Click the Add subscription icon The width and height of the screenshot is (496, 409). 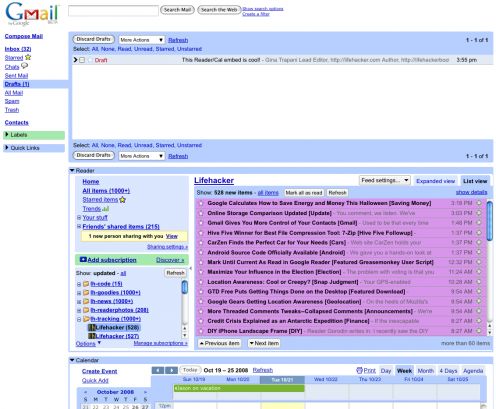(x=83, y=259)
